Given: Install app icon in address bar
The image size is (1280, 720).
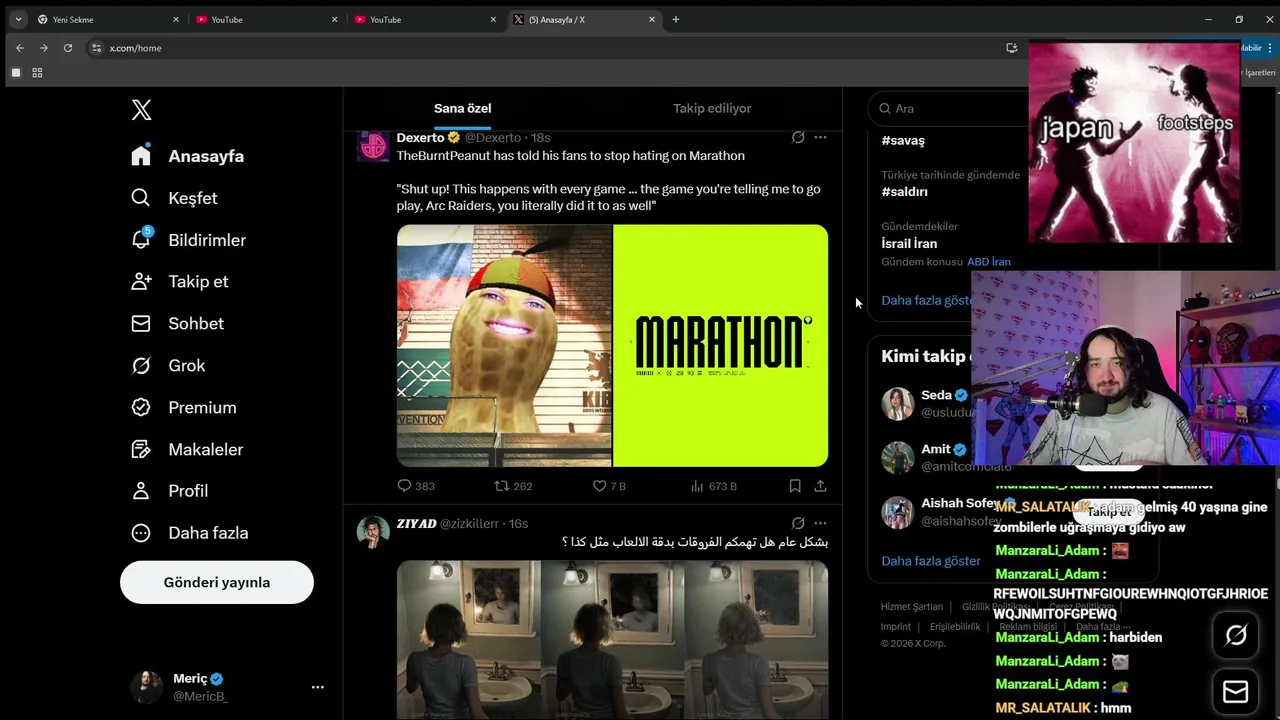Looking at the screenshot, I should pyautogui.click(x=1011, y=48).
